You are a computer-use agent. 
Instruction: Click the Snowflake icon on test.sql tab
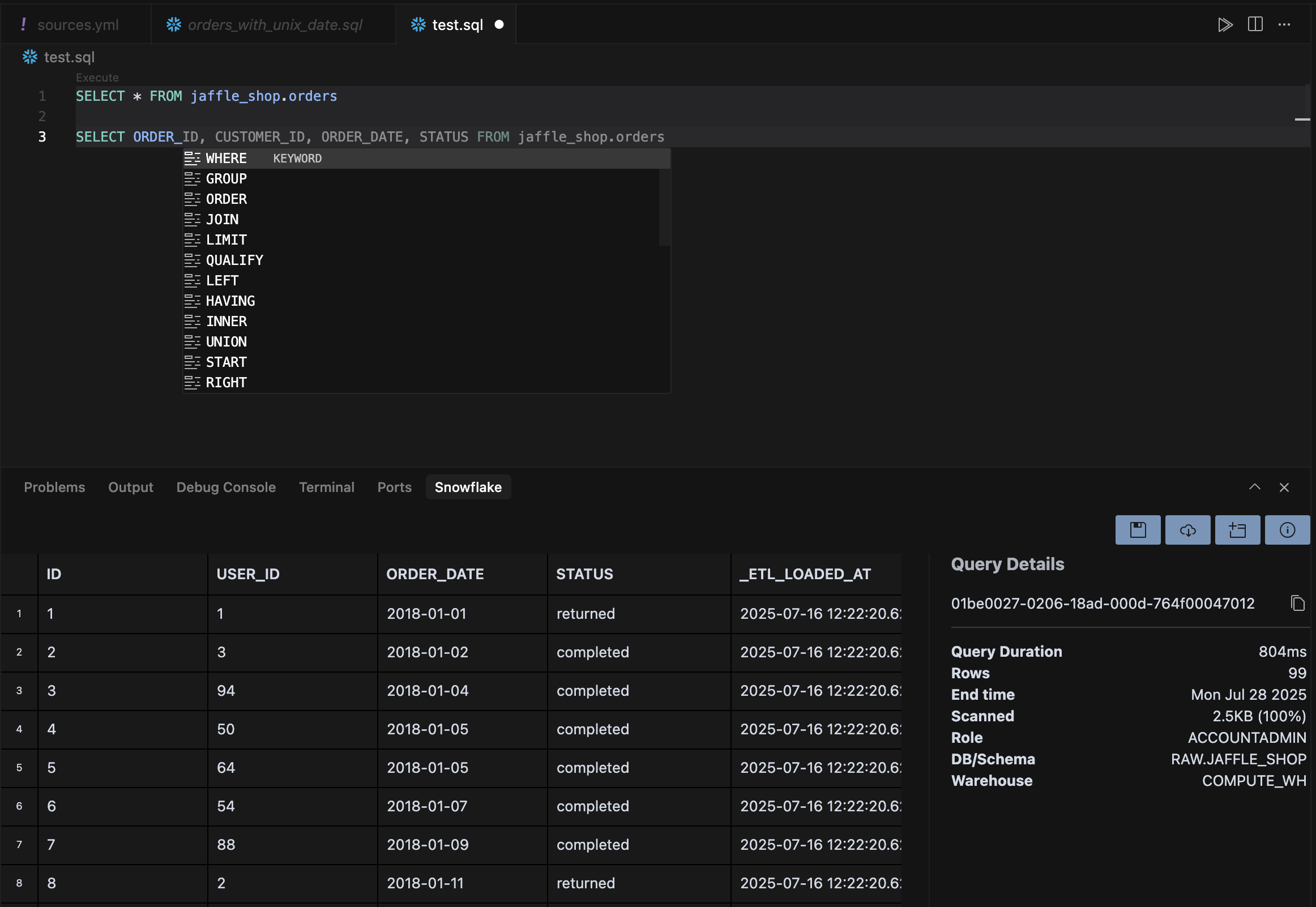coord(418,24)
